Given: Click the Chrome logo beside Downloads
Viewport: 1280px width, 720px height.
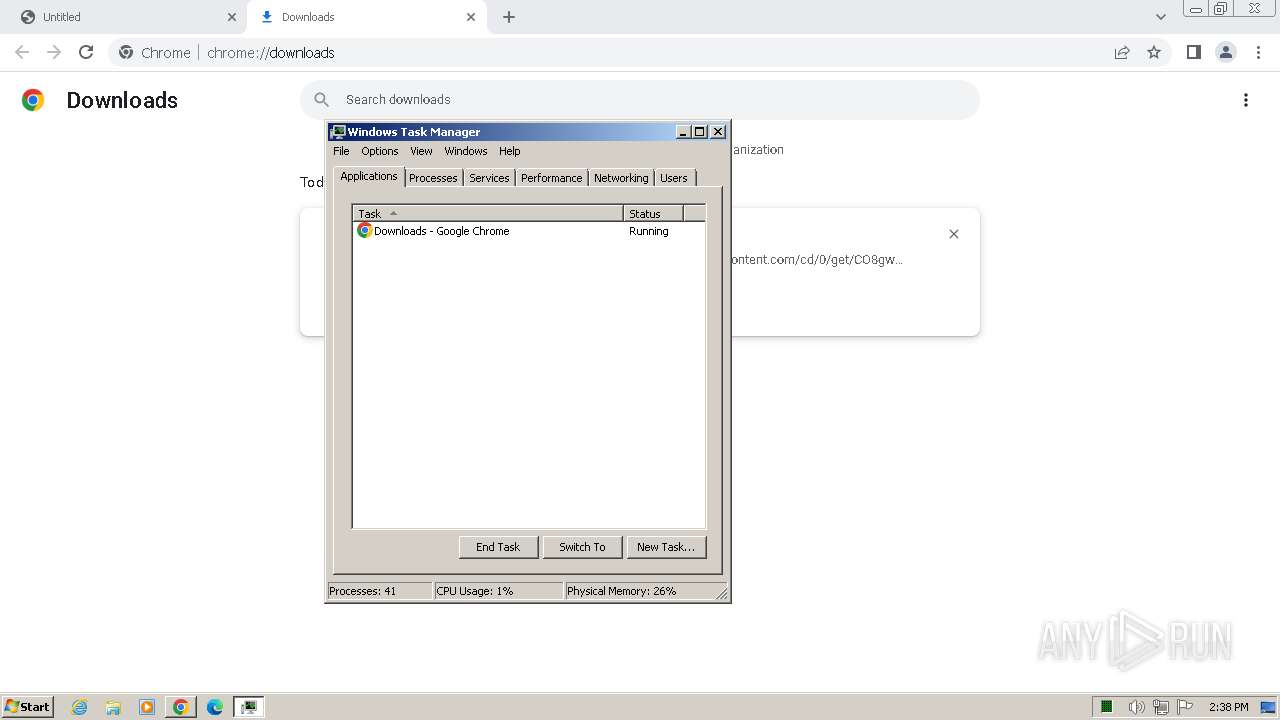Looking at the screenshot, I should (x=33, y=100).
